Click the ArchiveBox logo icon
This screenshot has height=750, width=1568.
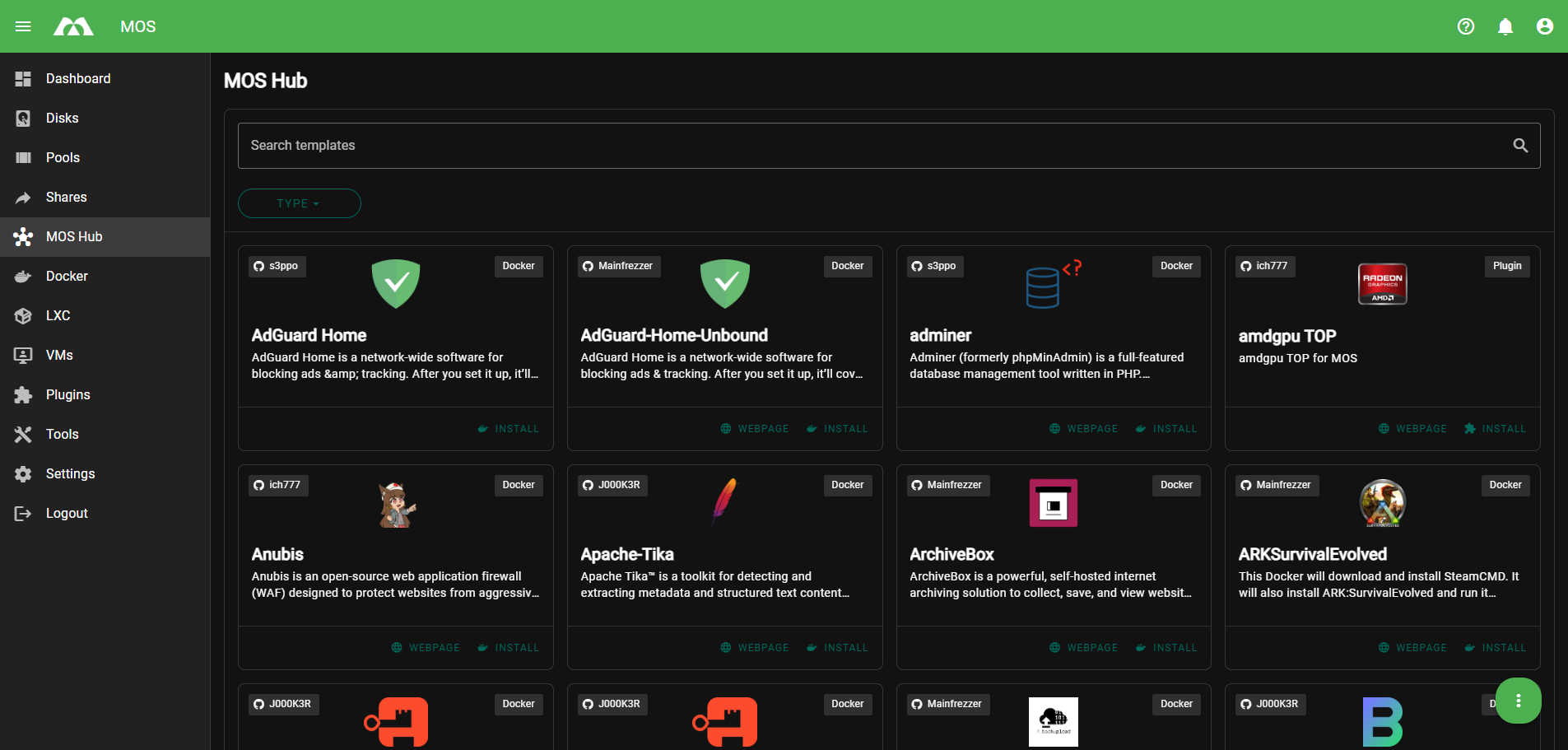pyautogui.click(x=1053, y=502)
